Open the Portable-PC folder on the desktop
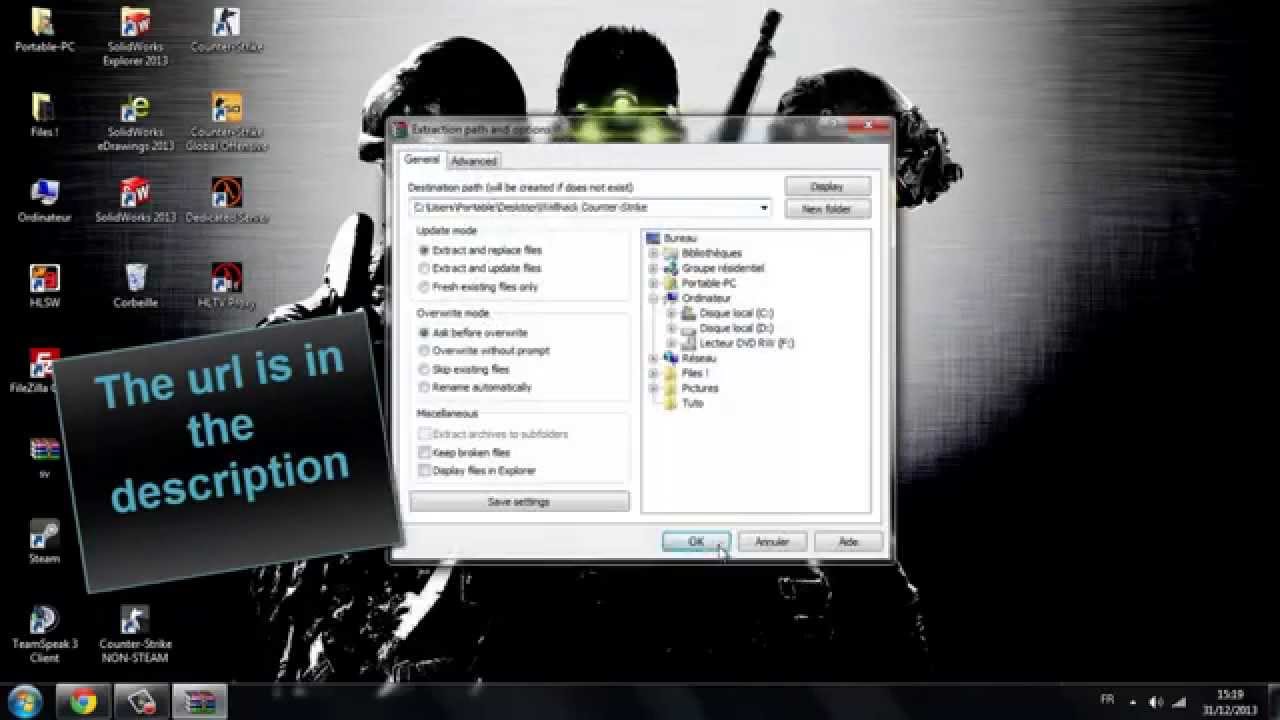This screenshot has width=1280, height=720. point(44,30)
